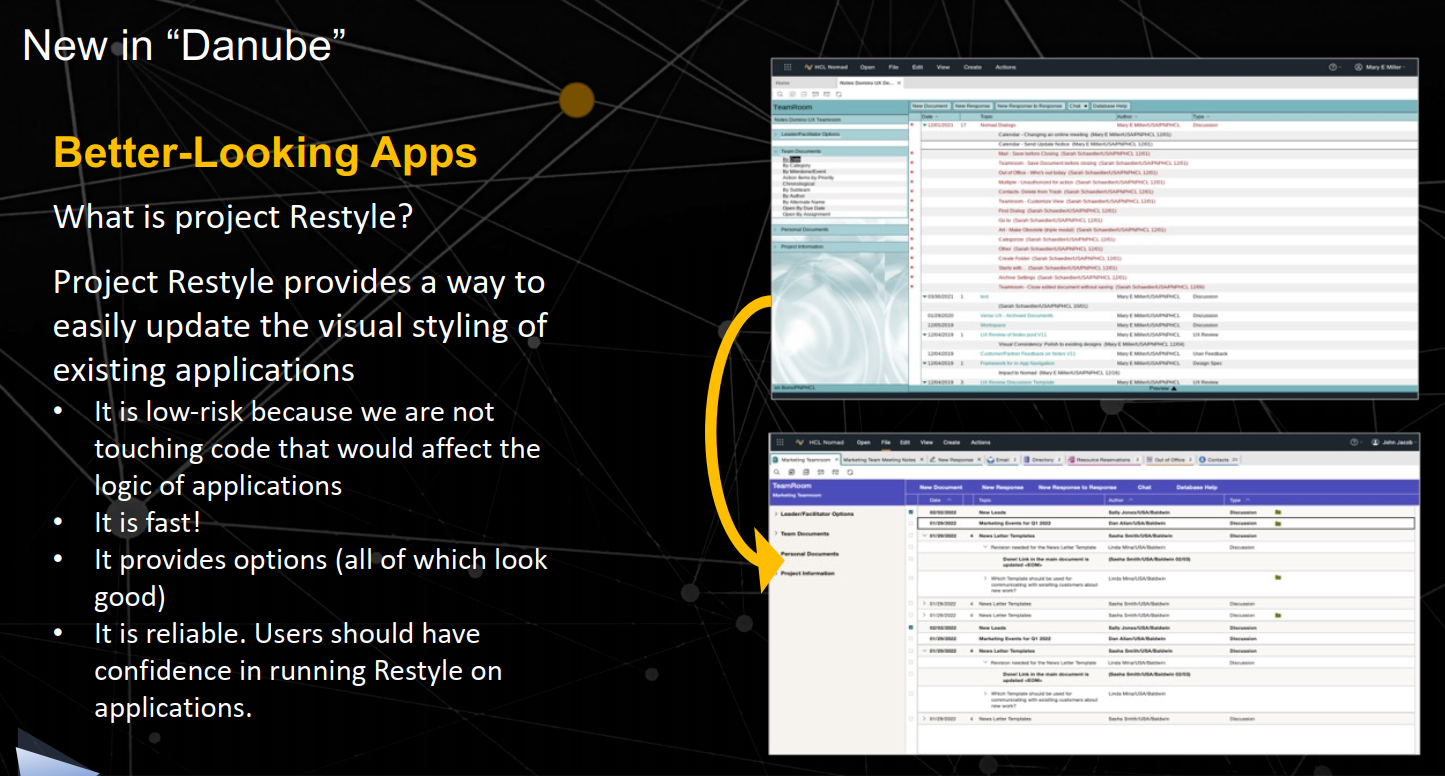
Task: Check box for first News Letter Templates row
Action: 910,535
